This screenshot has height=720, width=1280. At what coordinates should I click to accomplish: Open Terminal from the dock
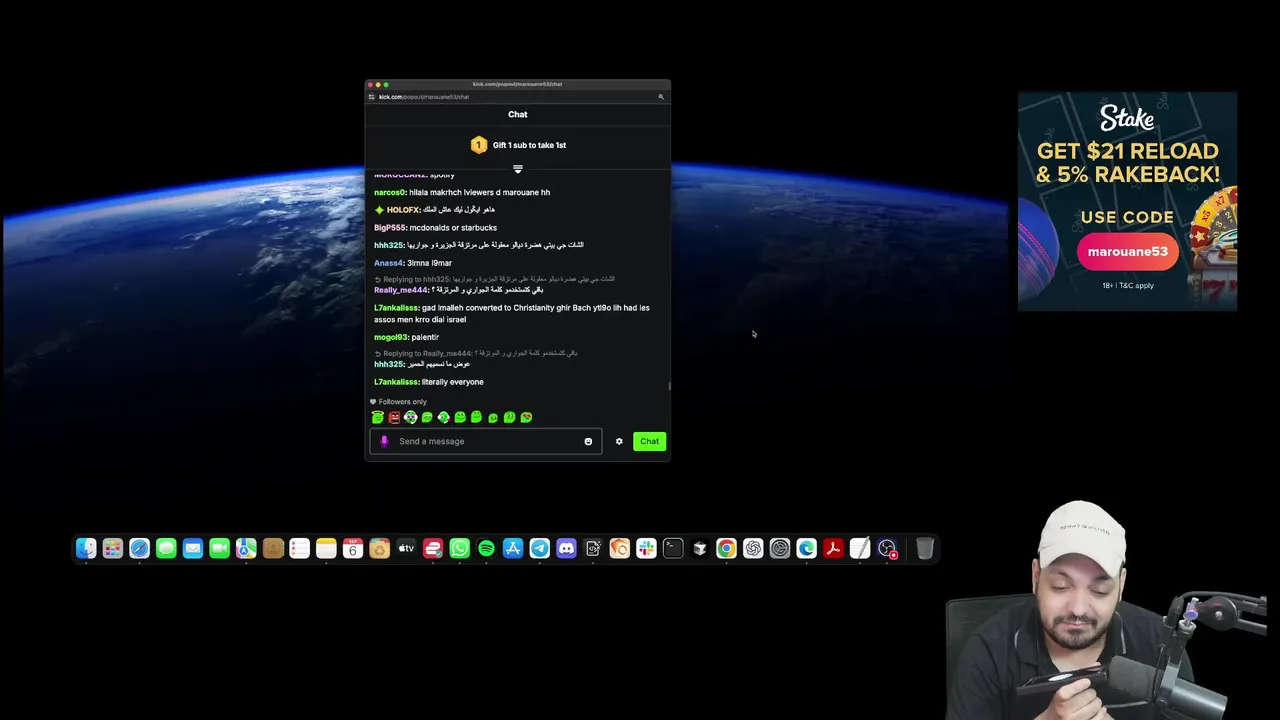pyautogui.click(x=673, y=548)
